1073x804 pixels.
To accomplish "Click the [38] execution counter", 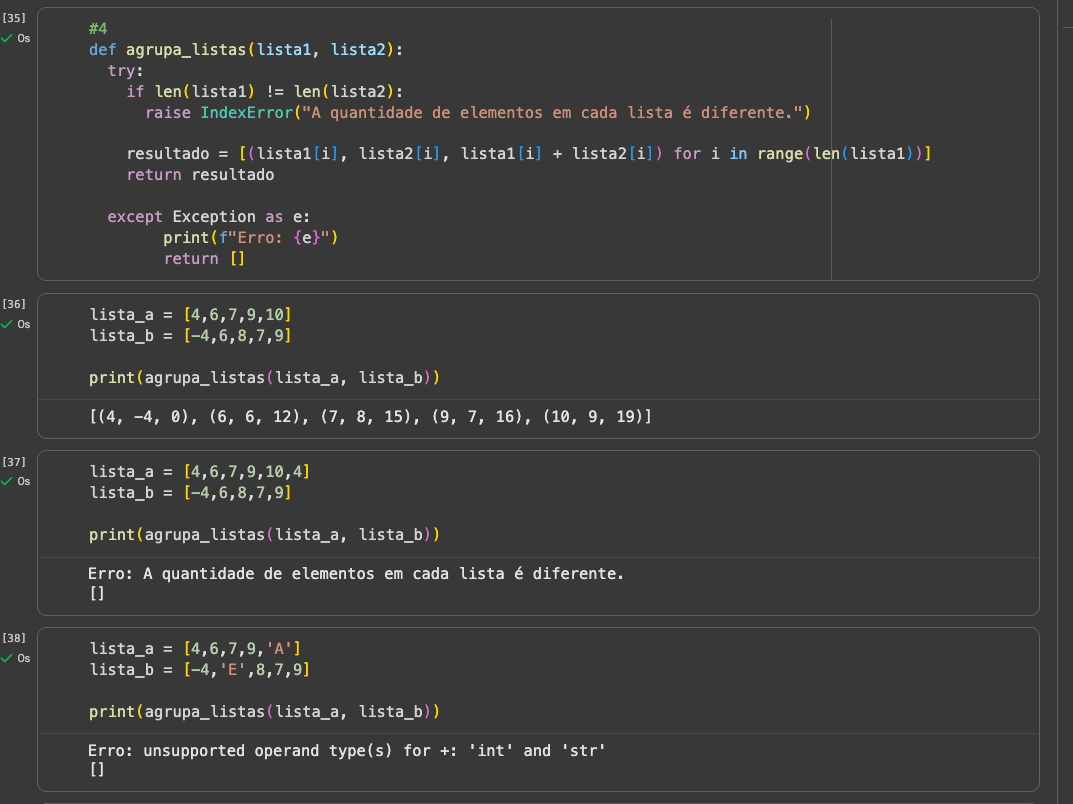I will [x=14, y=637].
